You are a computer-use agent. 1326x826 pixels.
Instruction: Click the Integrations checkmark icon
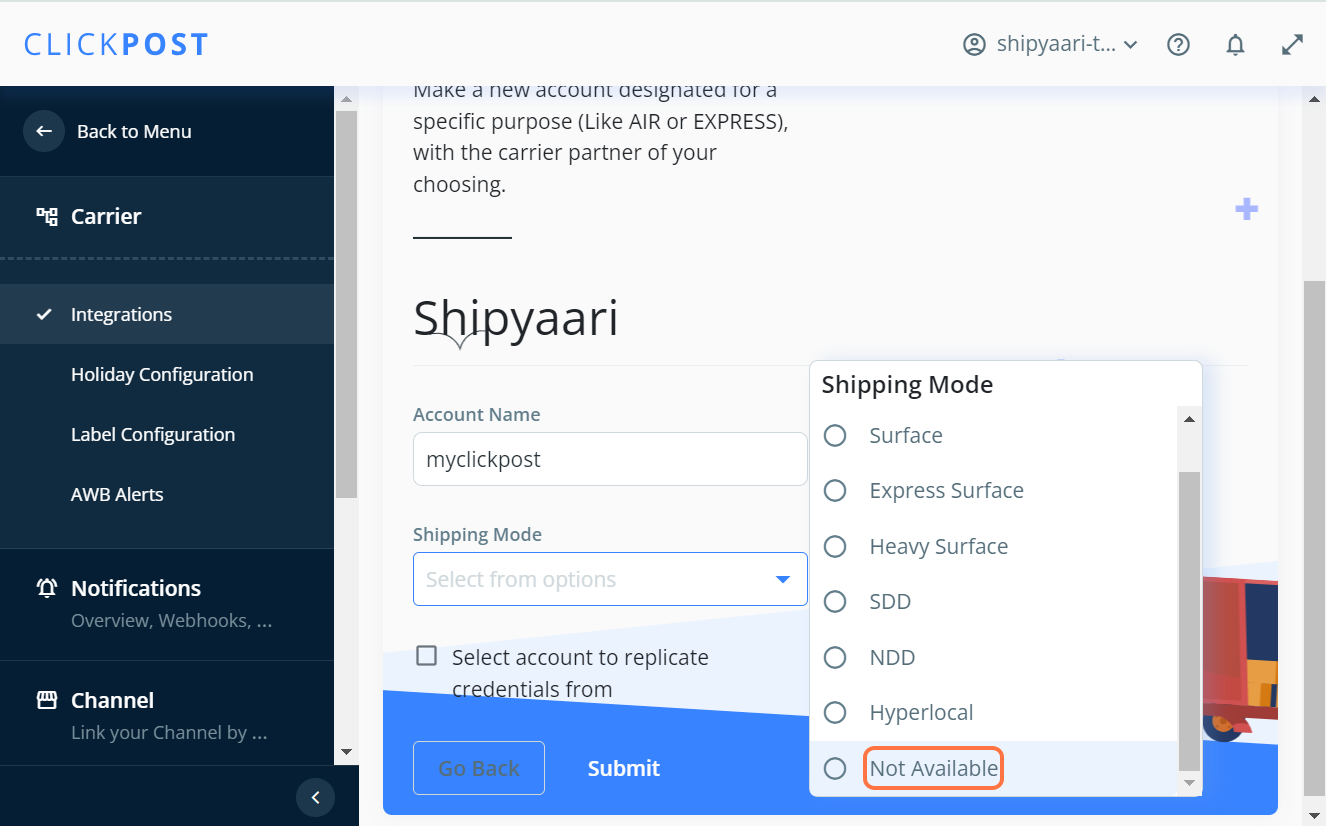[44, 314]
